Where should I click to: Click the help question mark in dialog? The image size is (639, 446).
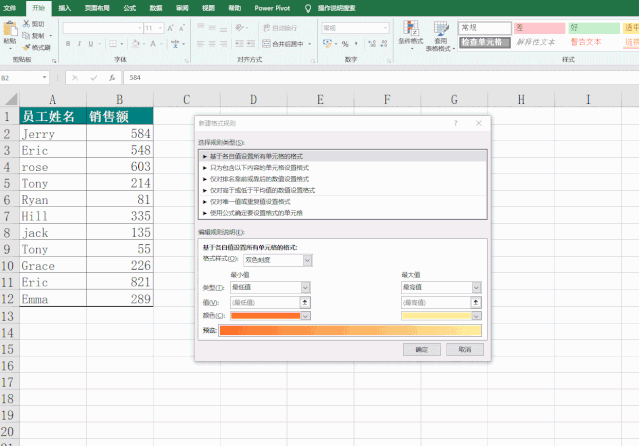click(456, 122)
